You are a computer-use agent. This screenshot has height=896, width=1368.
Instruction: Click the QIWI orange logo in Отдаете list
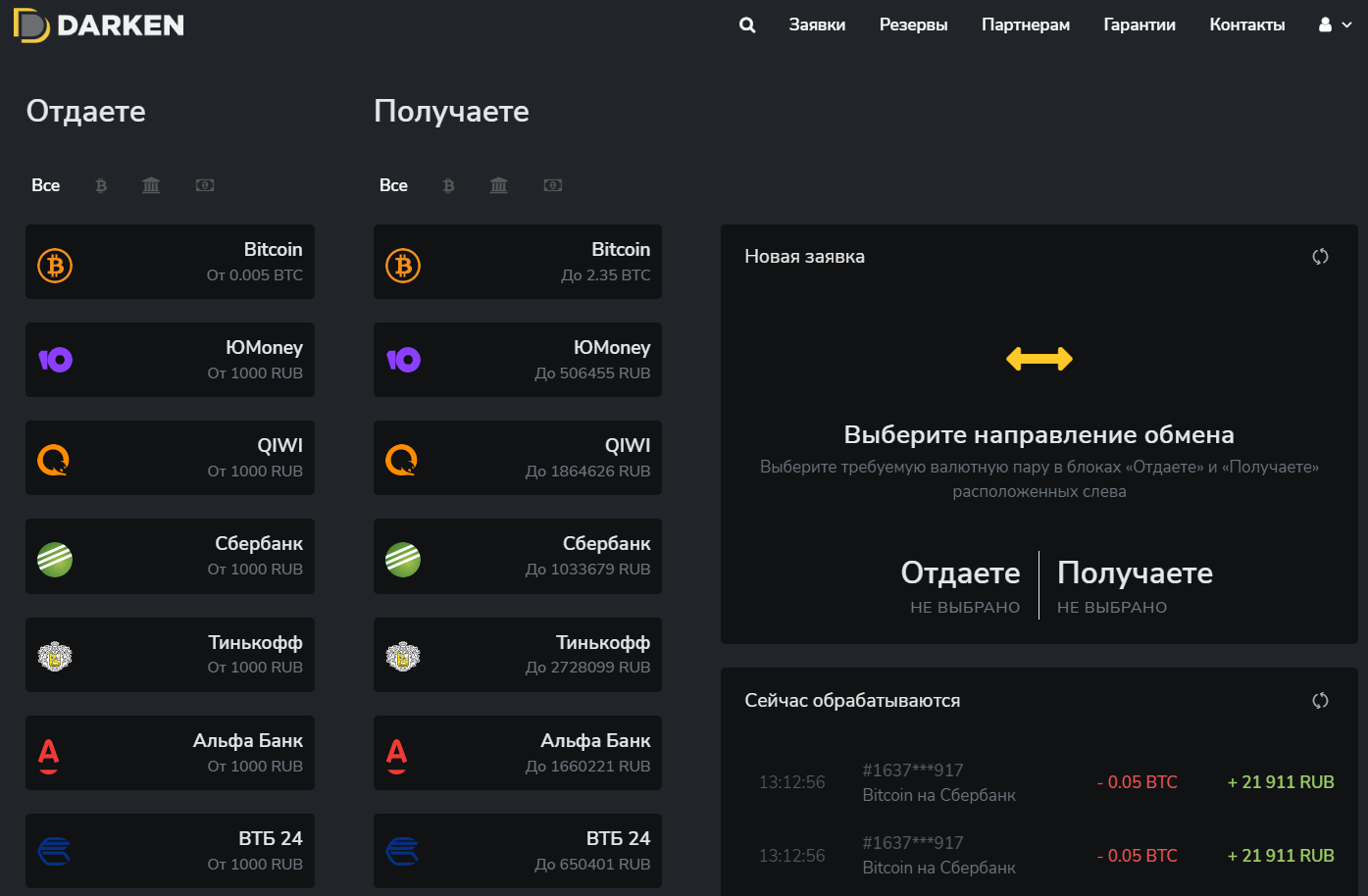54,460
